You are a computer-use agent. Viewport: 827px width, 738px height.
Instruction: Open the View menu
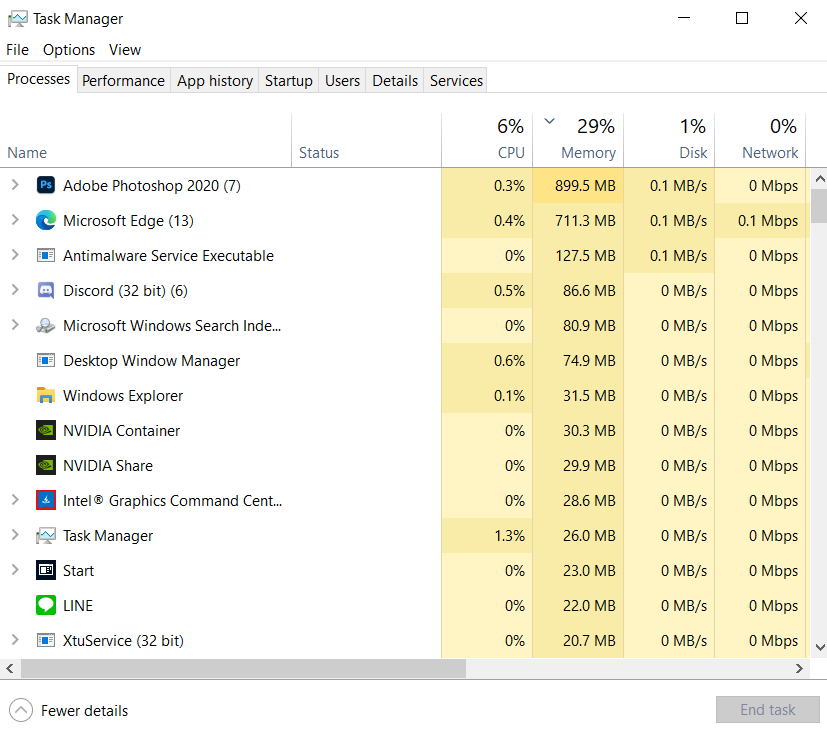point(125,50)
